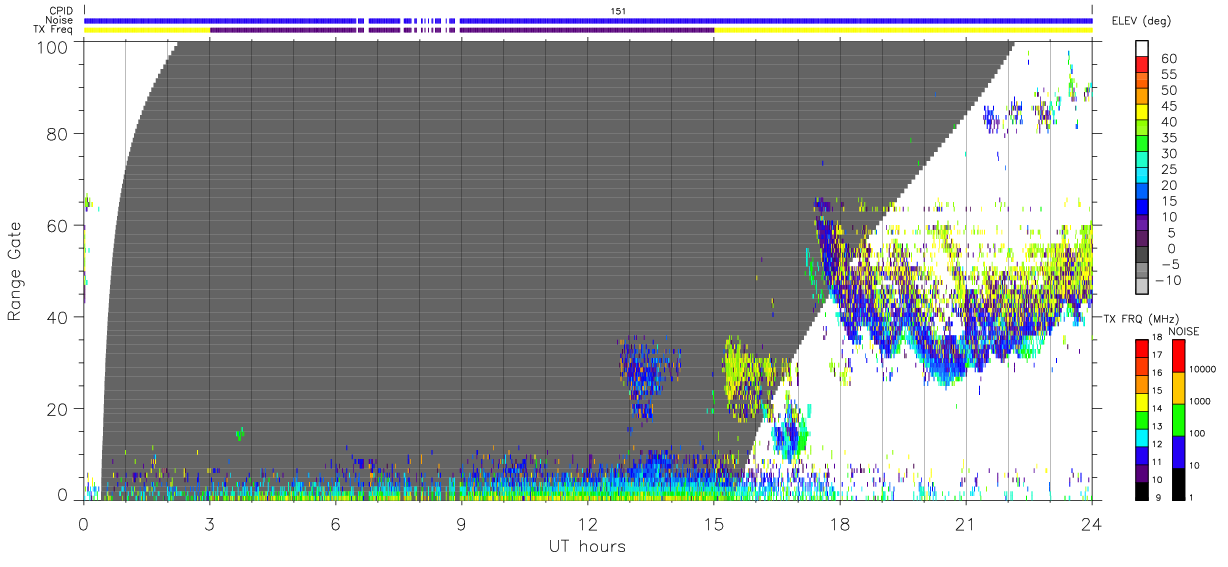This screenshot has height=567, width=1228.
Task: Select the 'CPID' row label
Action: pos(61,10)
